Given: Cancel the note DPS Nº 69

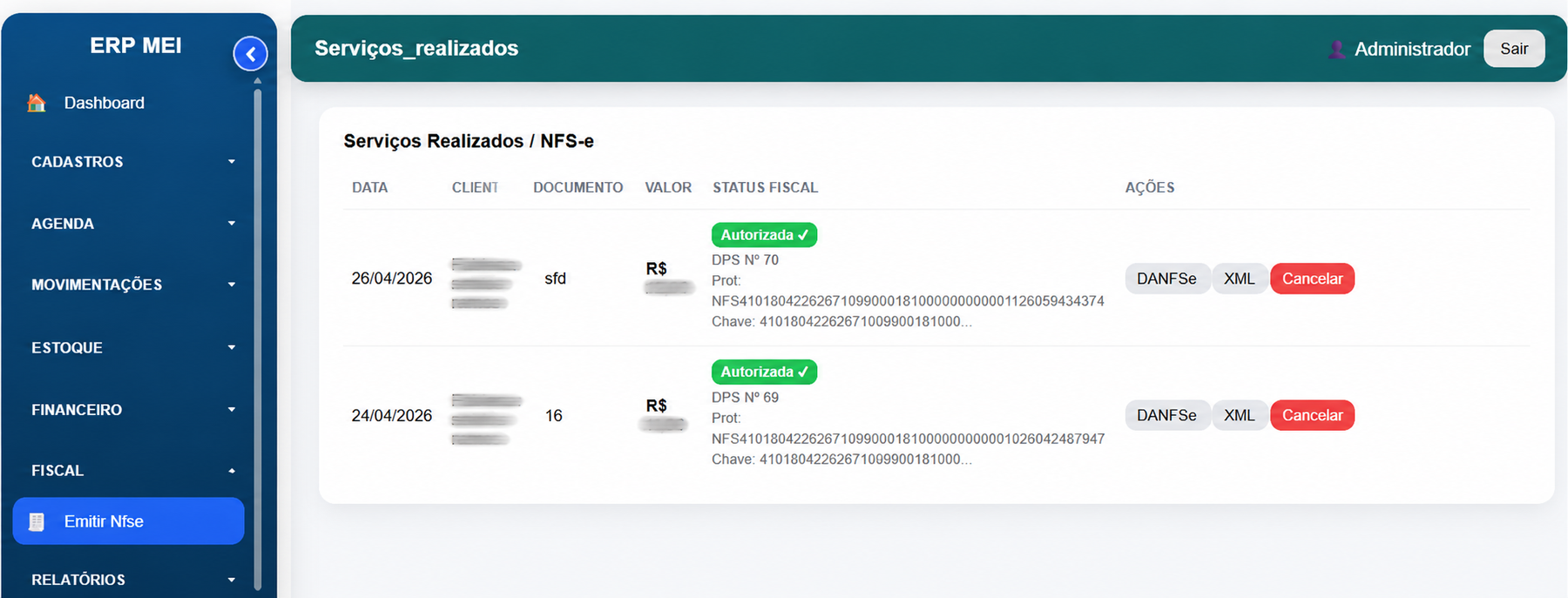Looking at the screenshot, I should pyautogui.click(x=1312, y=415).
